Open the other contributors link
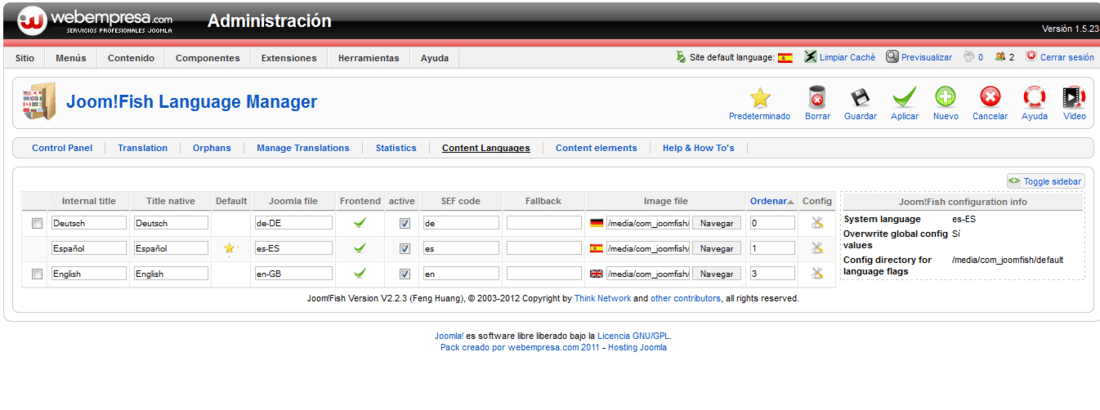The width and height of the screenshot is (1100, 410). tap(685, 298)
